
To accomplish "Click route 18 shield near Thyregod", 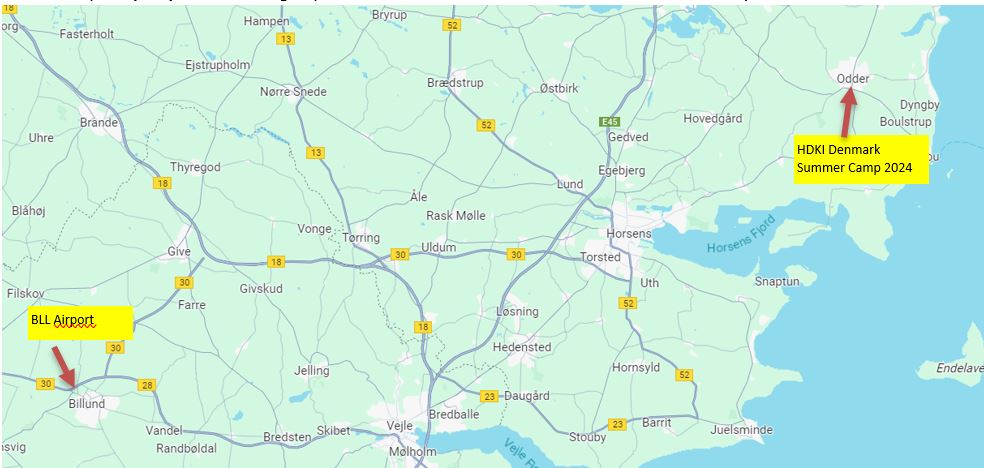I will tap(163, 183).
